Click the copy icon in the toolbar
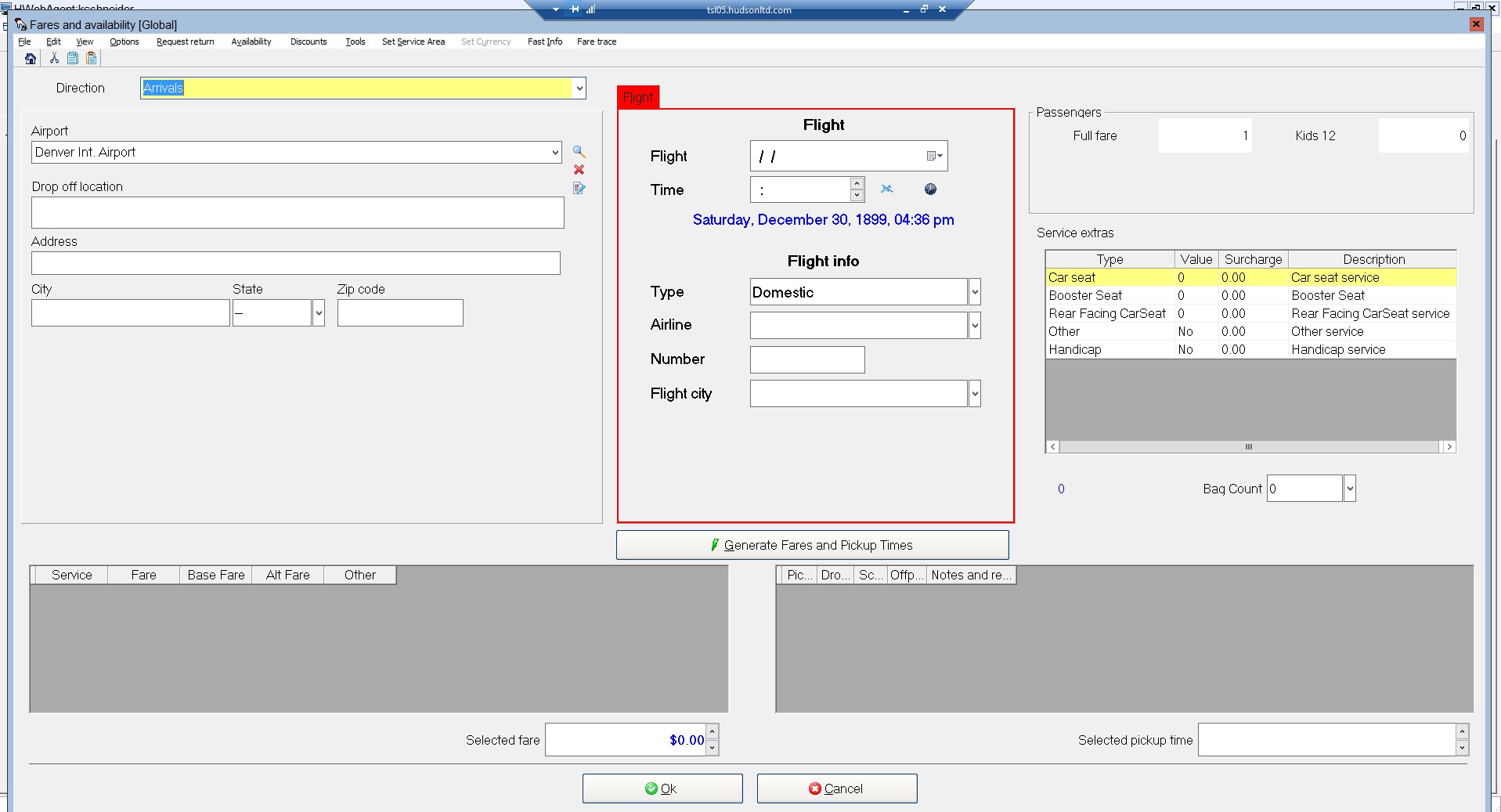This screenshot has height=812, width=1501. [x=73, y=59]
